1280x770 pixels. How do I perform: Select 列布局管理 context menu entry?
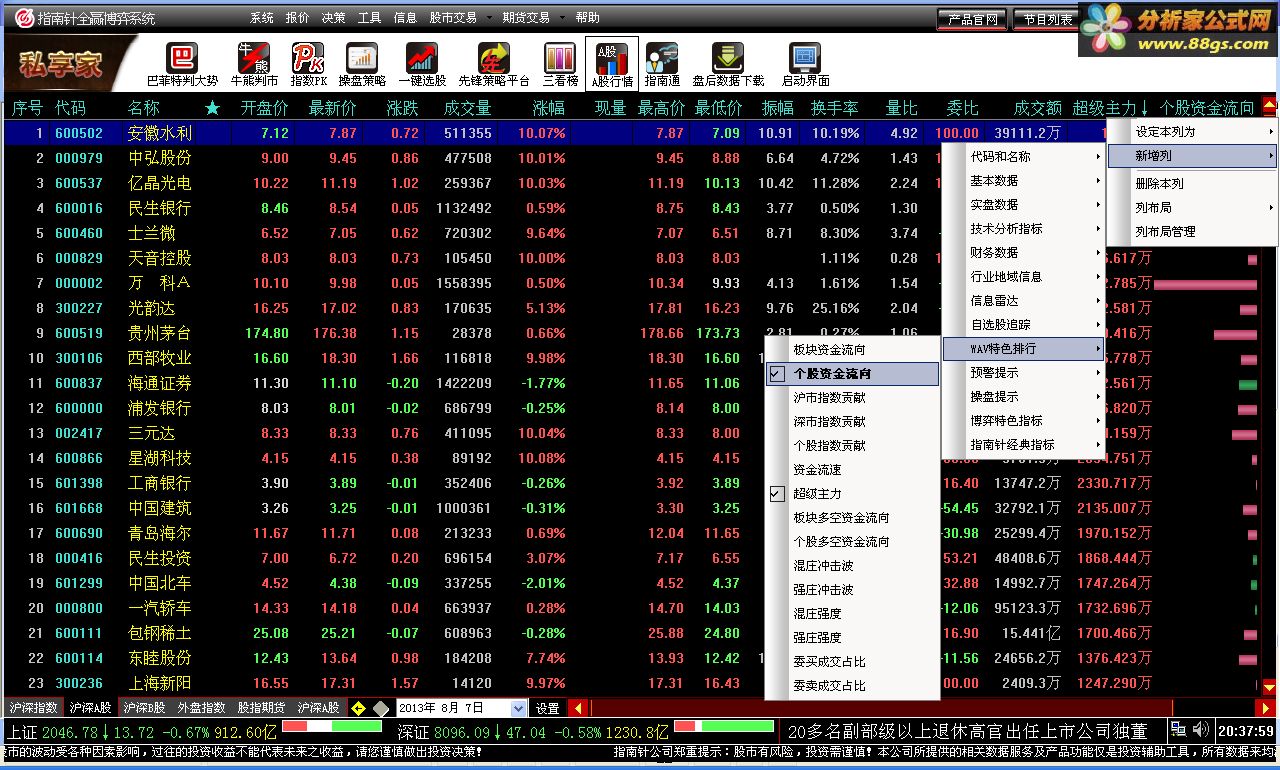coord(1193,232)
